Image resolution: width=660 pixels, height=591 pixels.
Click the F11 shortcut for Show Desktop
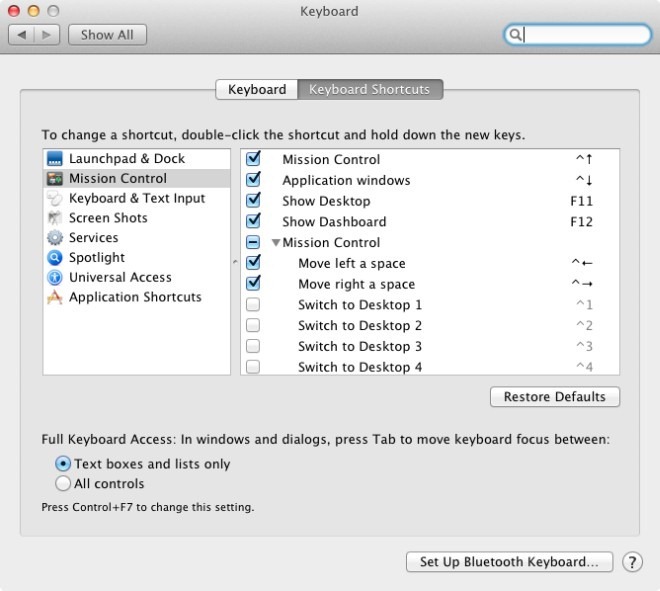pos(581,201)
